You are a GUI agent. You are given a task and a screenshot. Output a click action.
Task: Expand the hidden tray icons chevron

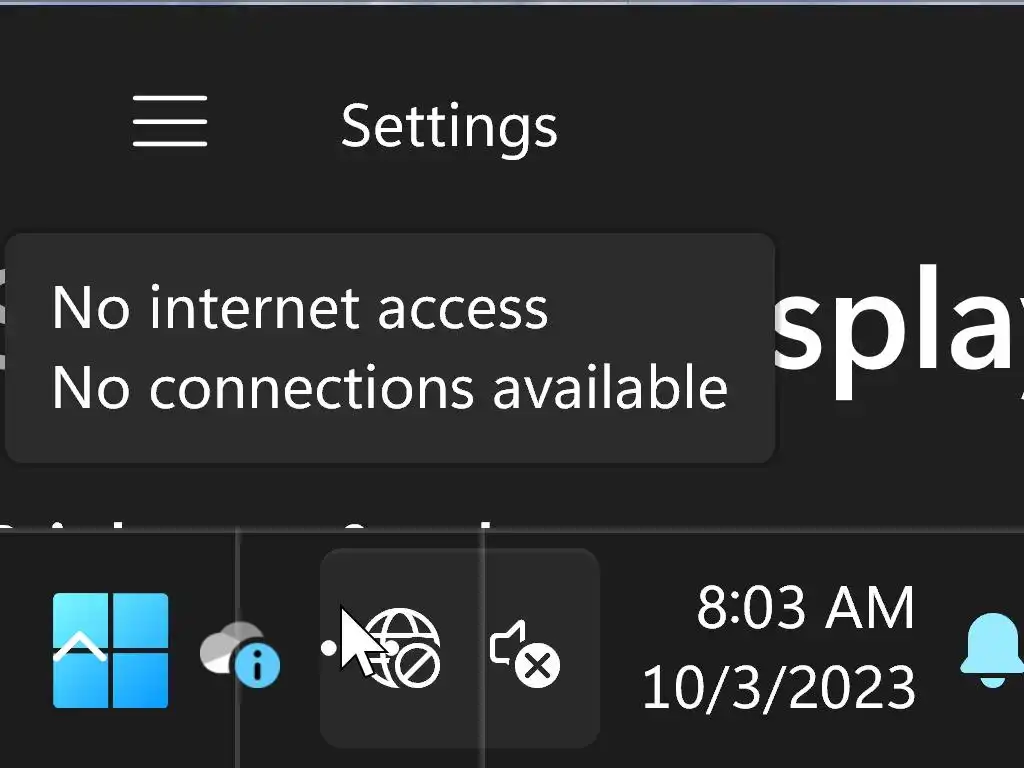point(80,649)
